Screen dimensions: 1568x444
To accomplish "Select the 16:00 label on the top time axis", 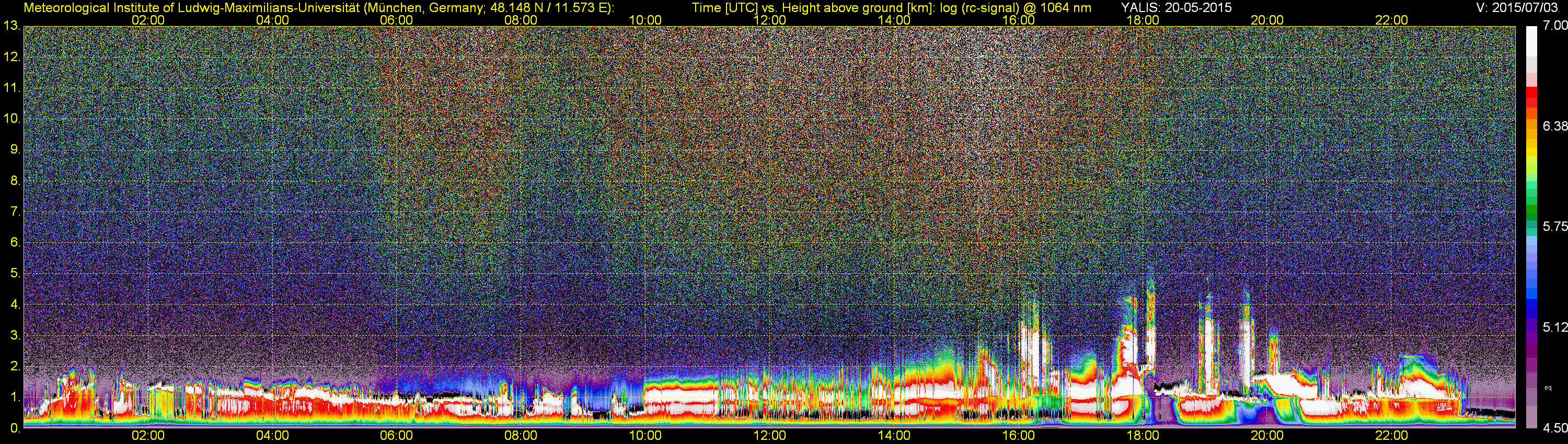I will 1018,20.
